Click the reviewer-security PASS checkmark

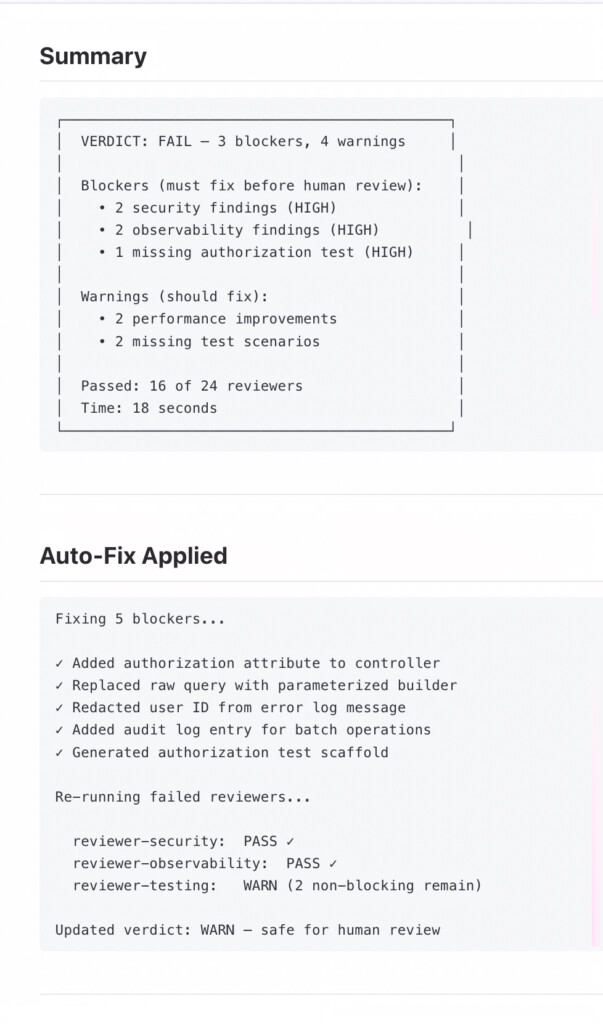(x=290, y=842)
